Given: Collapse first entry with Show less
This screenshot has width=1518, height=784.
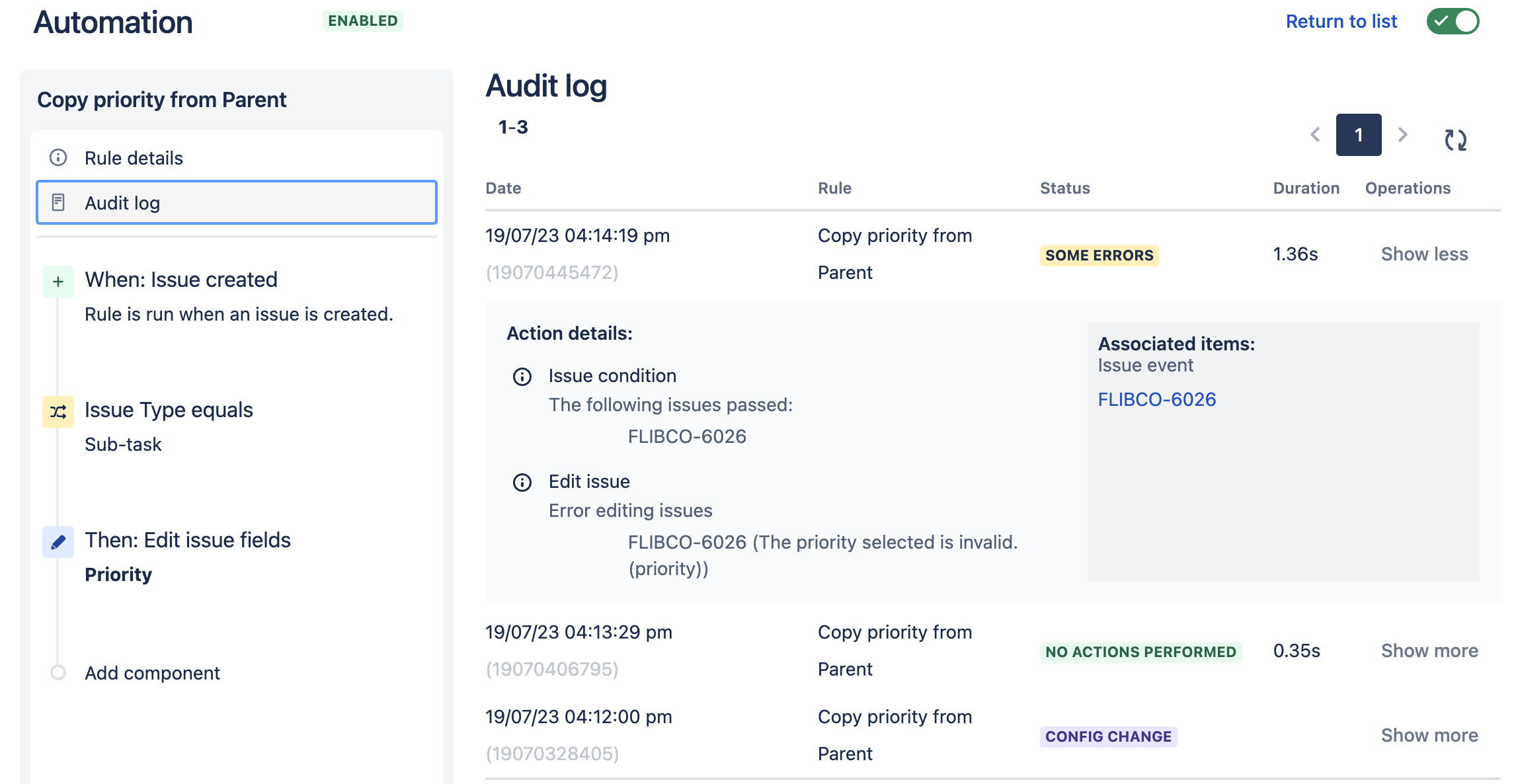Looking at the screenshot, I should tap(1424, 254).
